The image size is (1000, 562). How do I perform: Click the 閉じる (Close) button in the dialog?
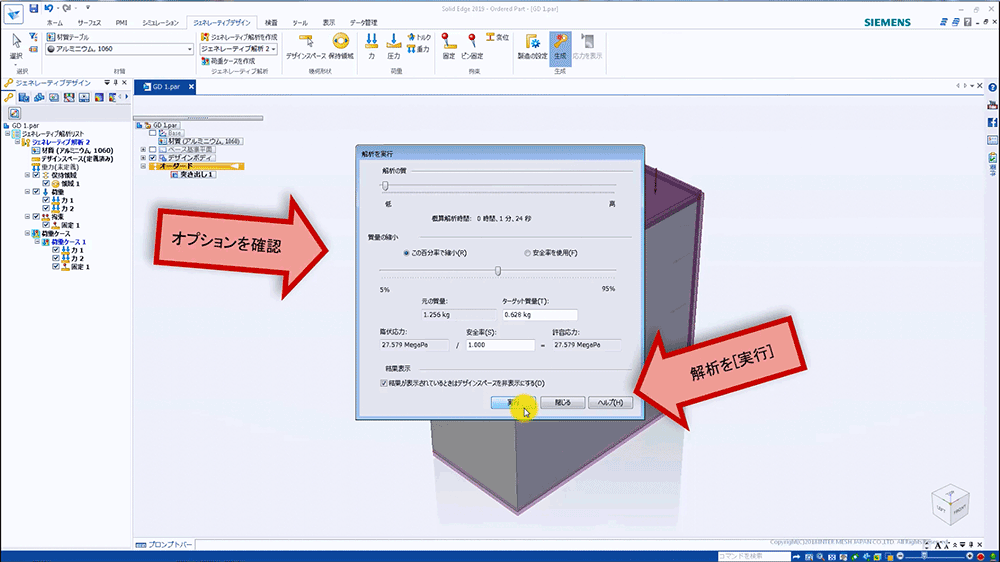pos(562,403)
